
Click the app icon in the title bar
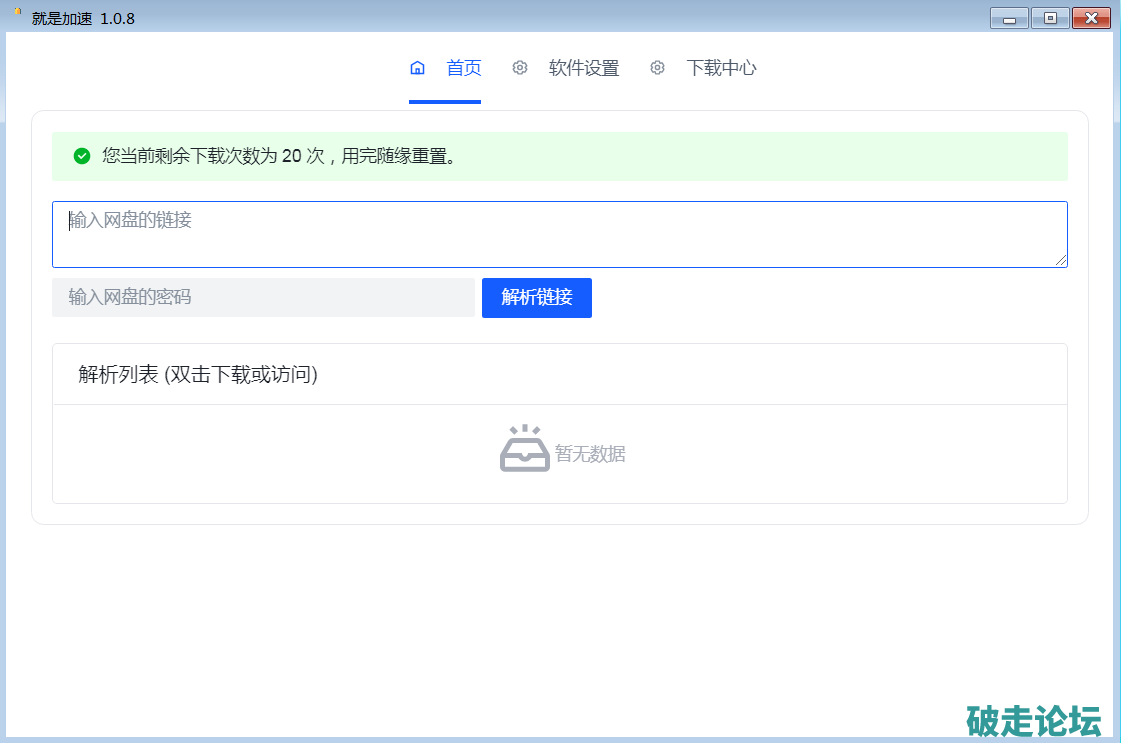[x=16, y=13]
